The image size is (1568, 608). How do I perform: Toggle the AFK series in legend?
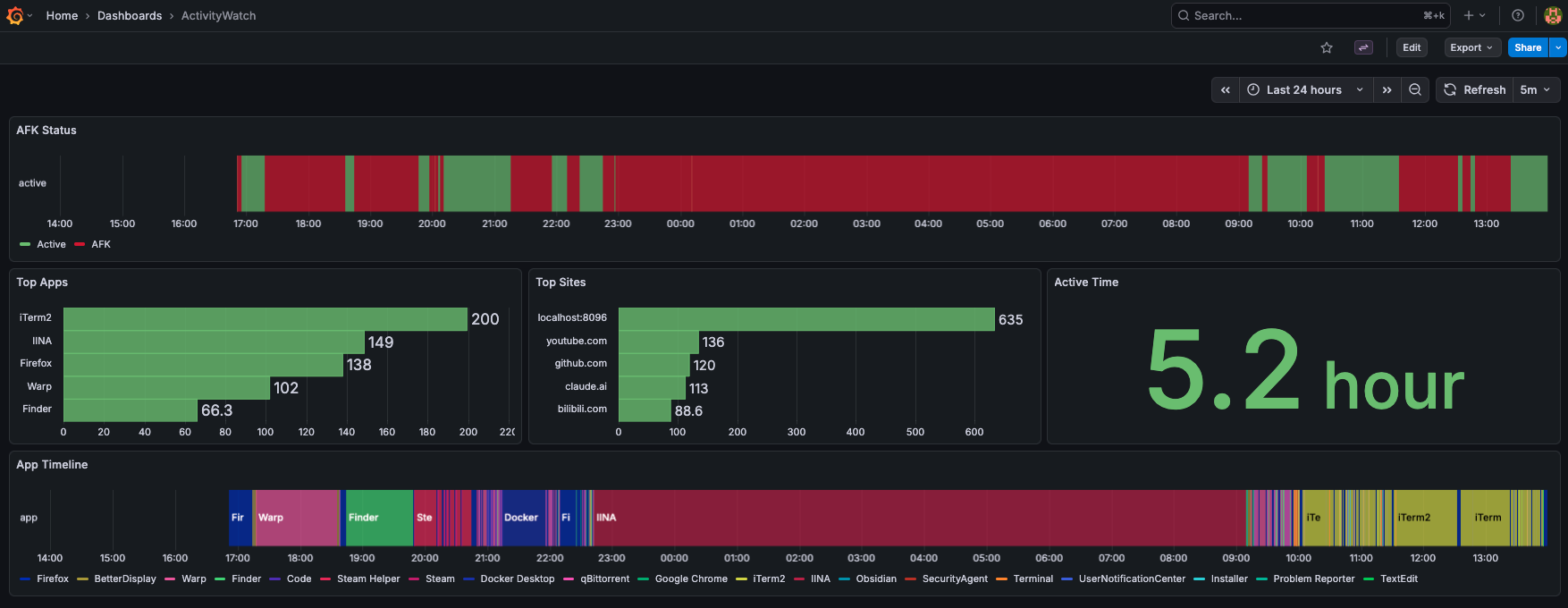101,244
